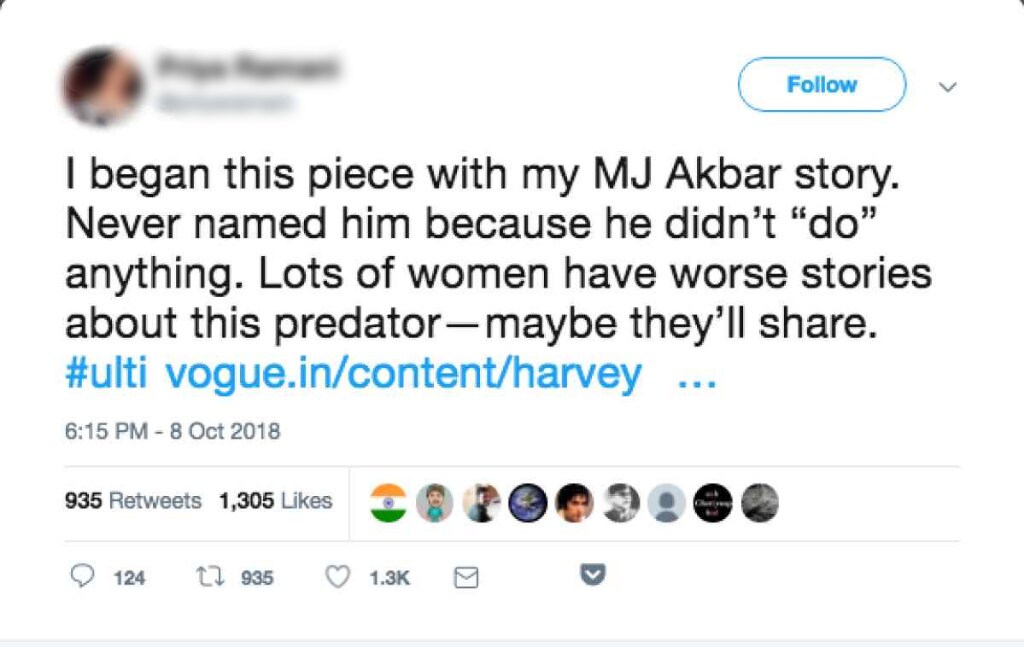Expand the tweet options chevron beside Follow

[947, 87]
